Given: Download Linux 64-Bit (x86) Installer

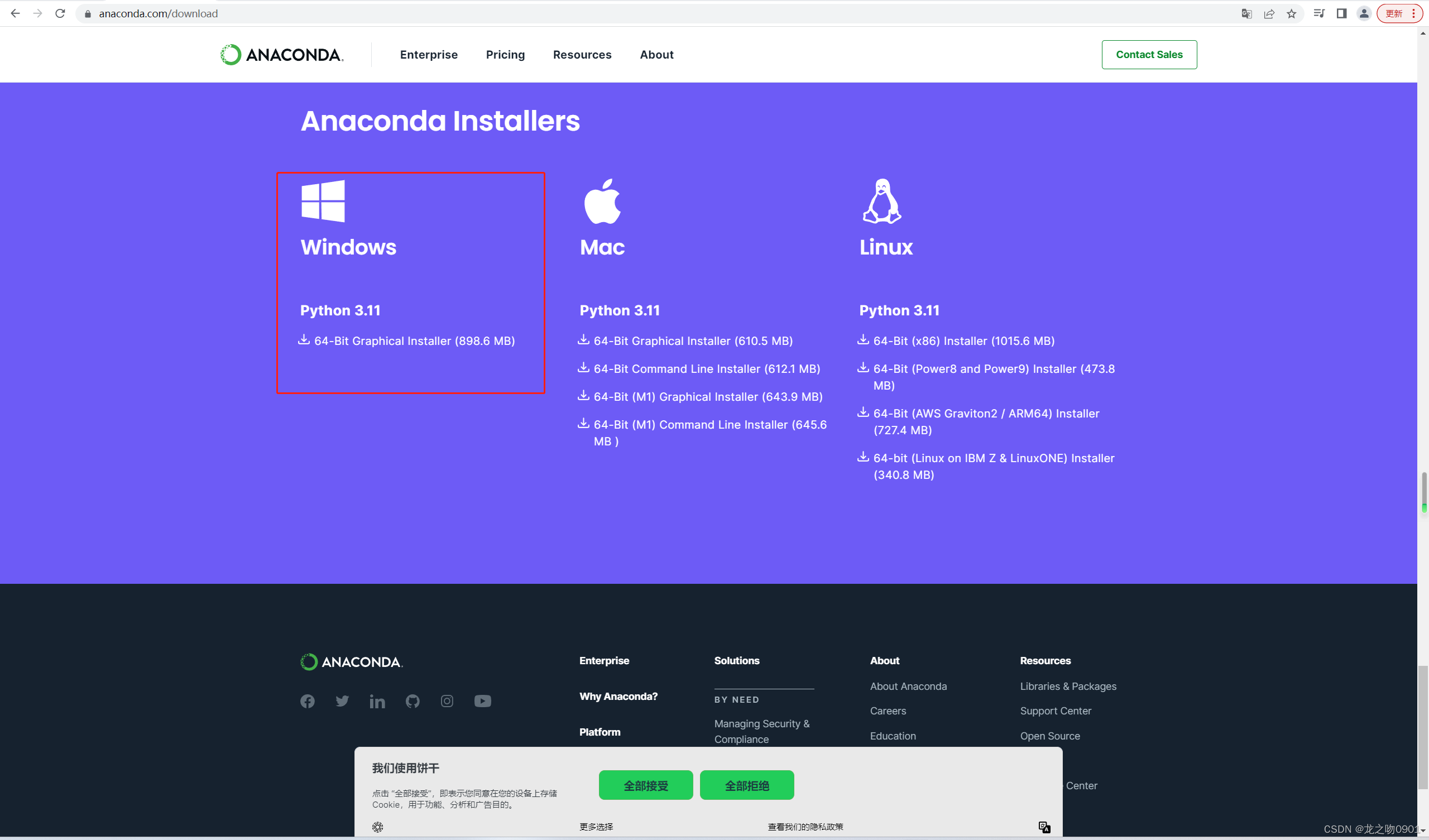Looking at the screenshot, I should 956,340.
